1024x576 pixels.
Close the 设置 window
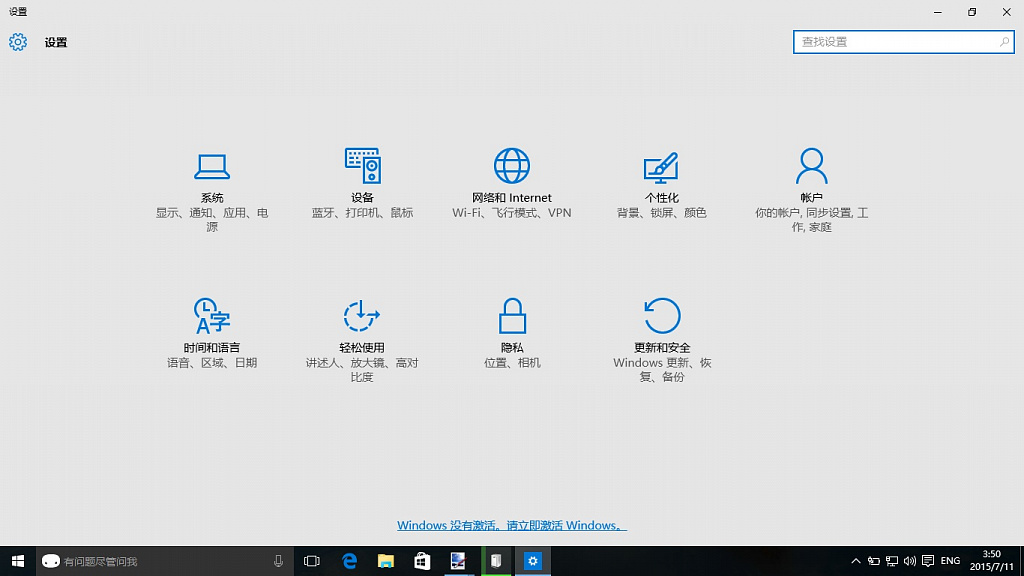1006,12
